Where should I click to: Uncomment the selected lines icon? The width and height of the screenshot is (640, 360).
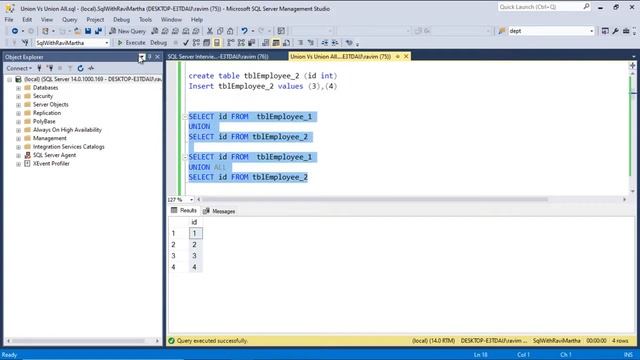pyautogui.click(x=311, y=42)
